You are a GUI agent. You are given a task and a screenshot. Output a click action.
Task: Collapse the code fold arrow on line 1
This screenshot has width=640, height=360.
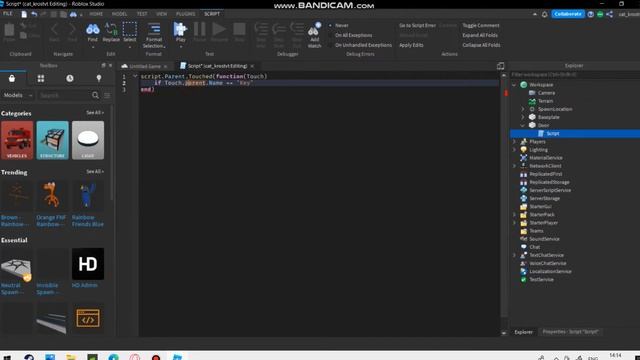pos(135,76)
